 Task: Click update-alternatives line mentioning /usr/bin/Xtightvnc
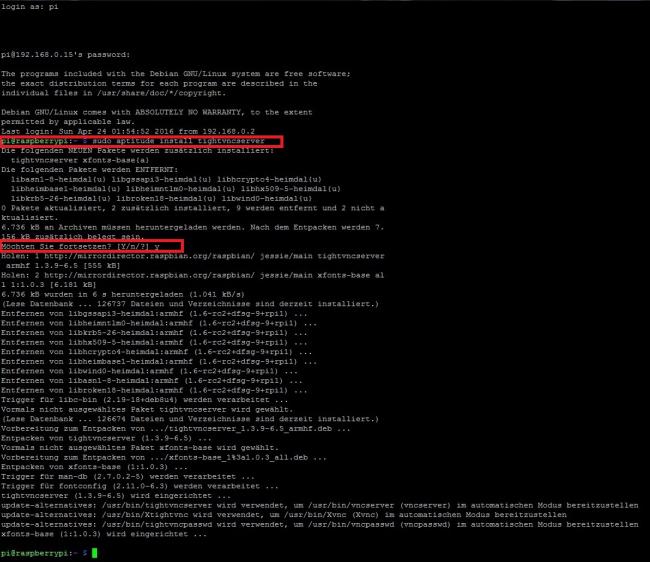click(x=284, y=515)
